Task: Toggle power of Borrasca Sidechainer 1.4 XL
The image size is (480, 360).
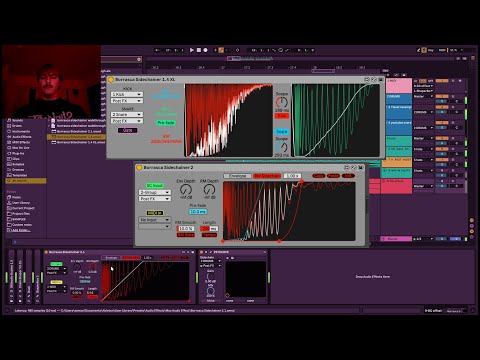Action: tap(111, 80)
